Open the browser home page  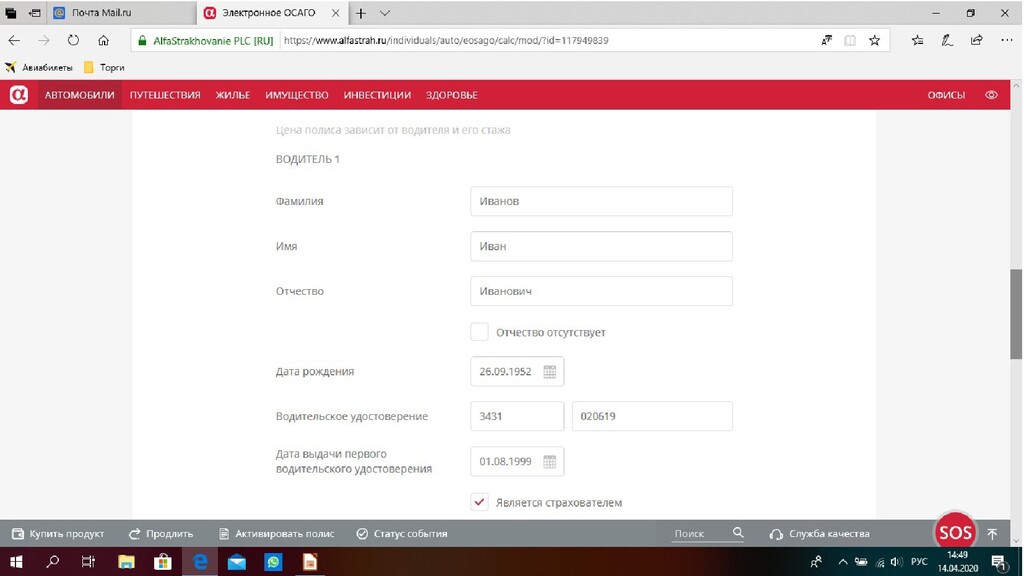[103, 40]
